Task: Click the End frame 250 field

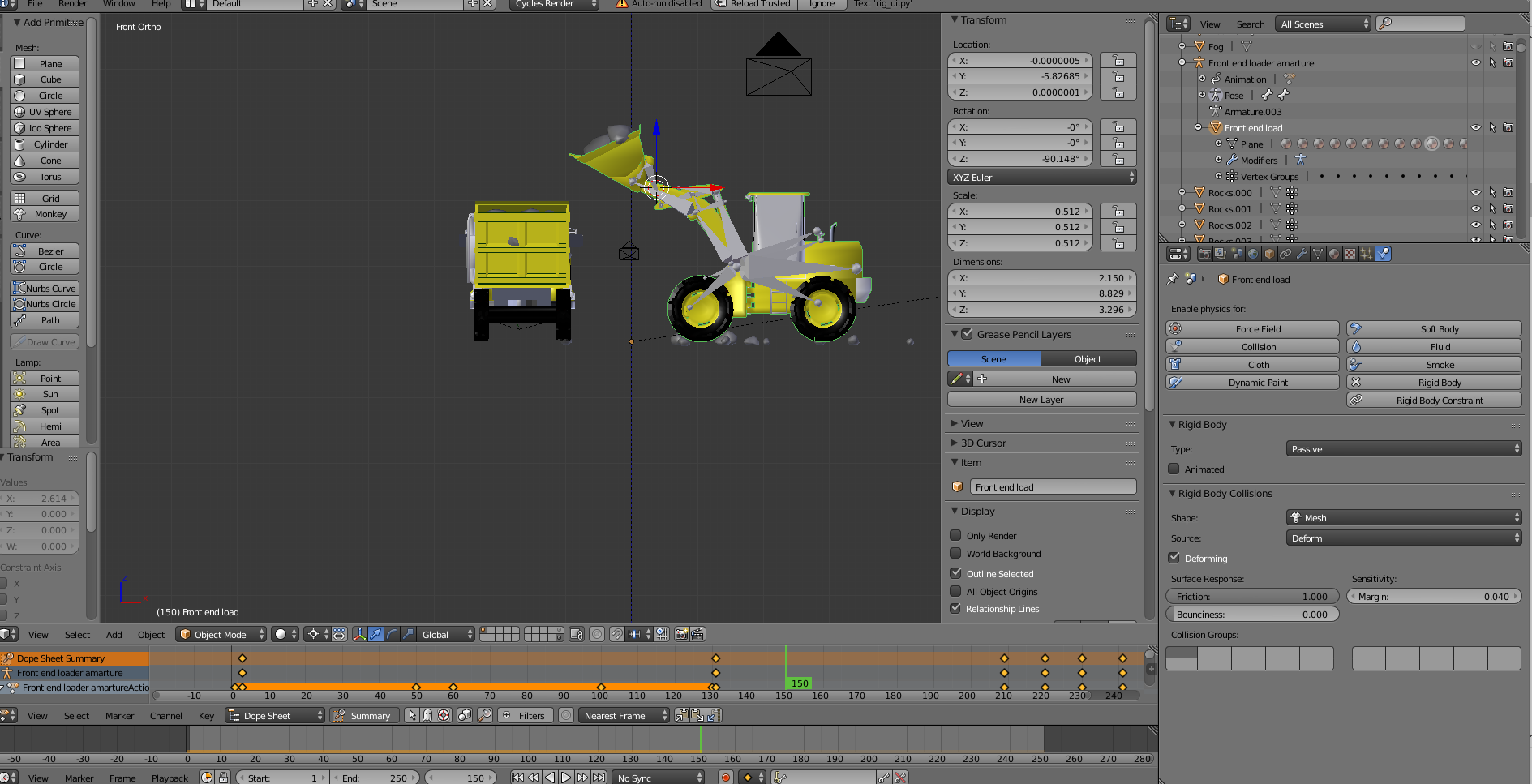Action: 375,778
